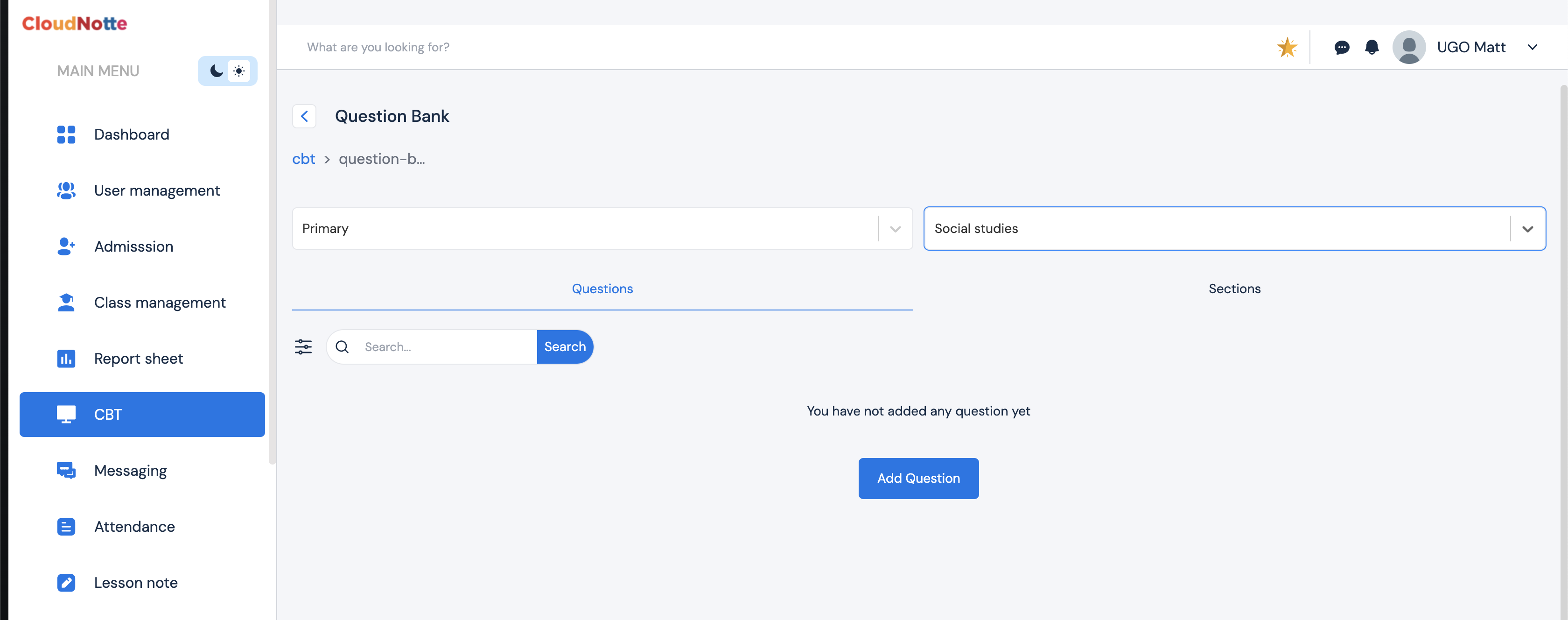Click the UGO Matt profile avatar
This screenshot has height=620, width=1568.
1408,47
